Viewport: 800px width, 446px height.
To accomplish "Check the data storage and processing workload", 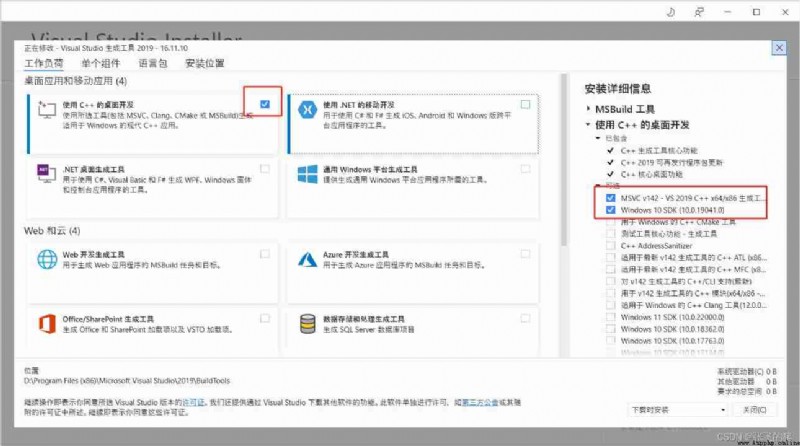I will click(x=525, y=318).
